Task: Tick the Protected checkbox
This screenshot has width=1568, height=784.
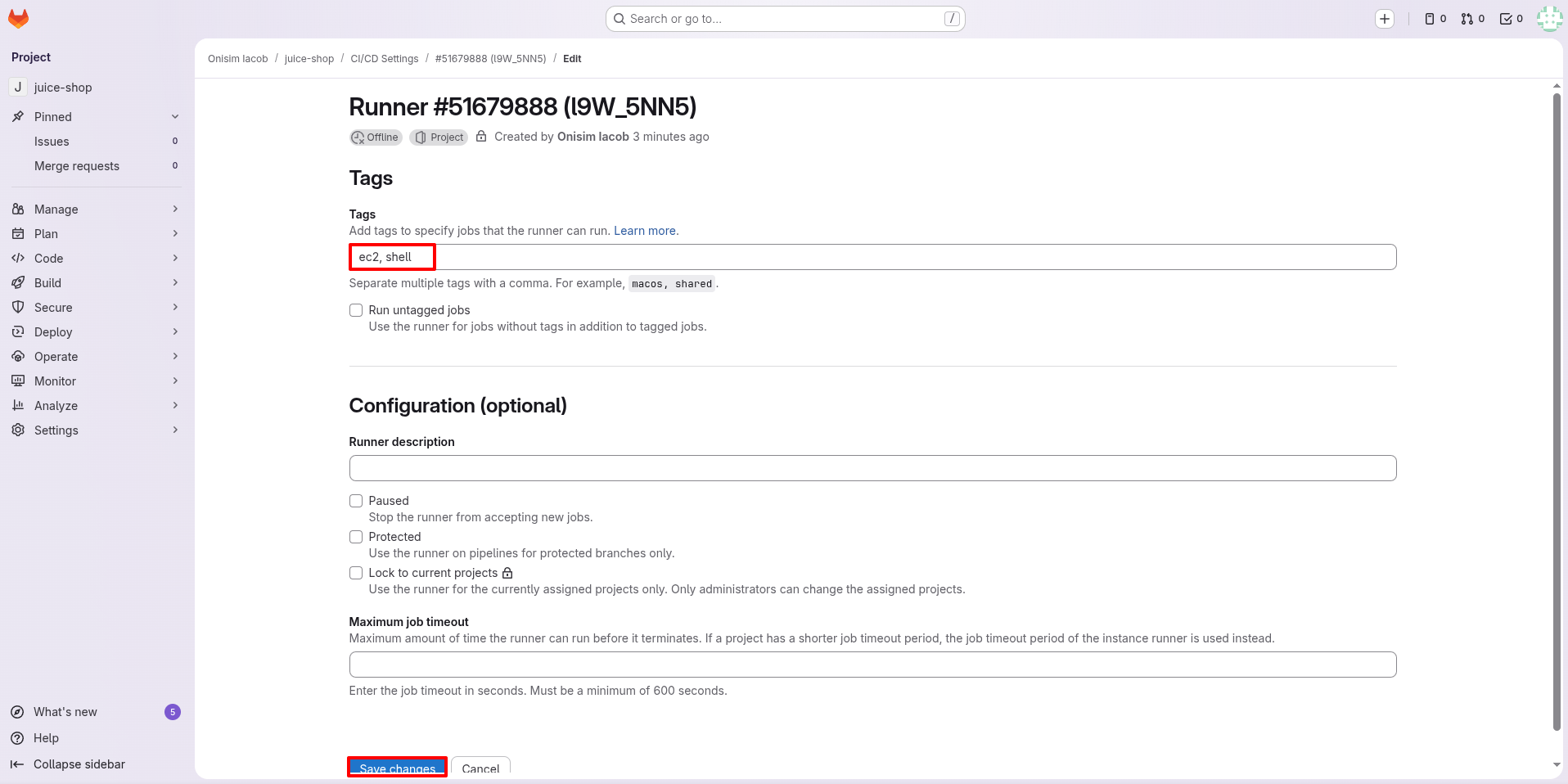Action: click(x=356, y=537)
